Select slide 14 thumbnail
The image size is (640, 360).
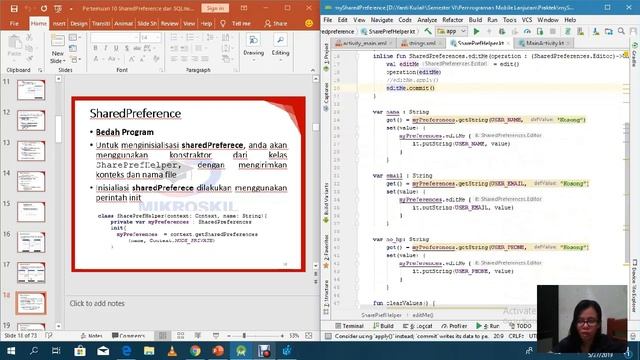point(31,181)
